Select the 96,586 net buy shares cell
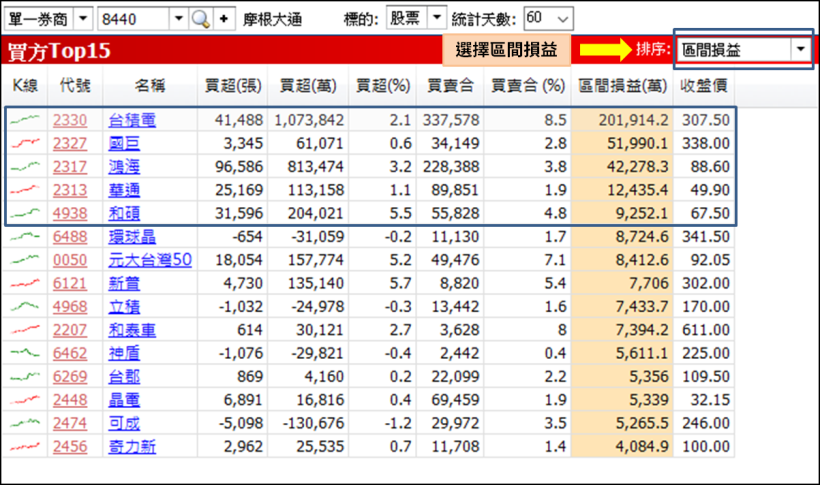820x485 pixels. (233, 167)
